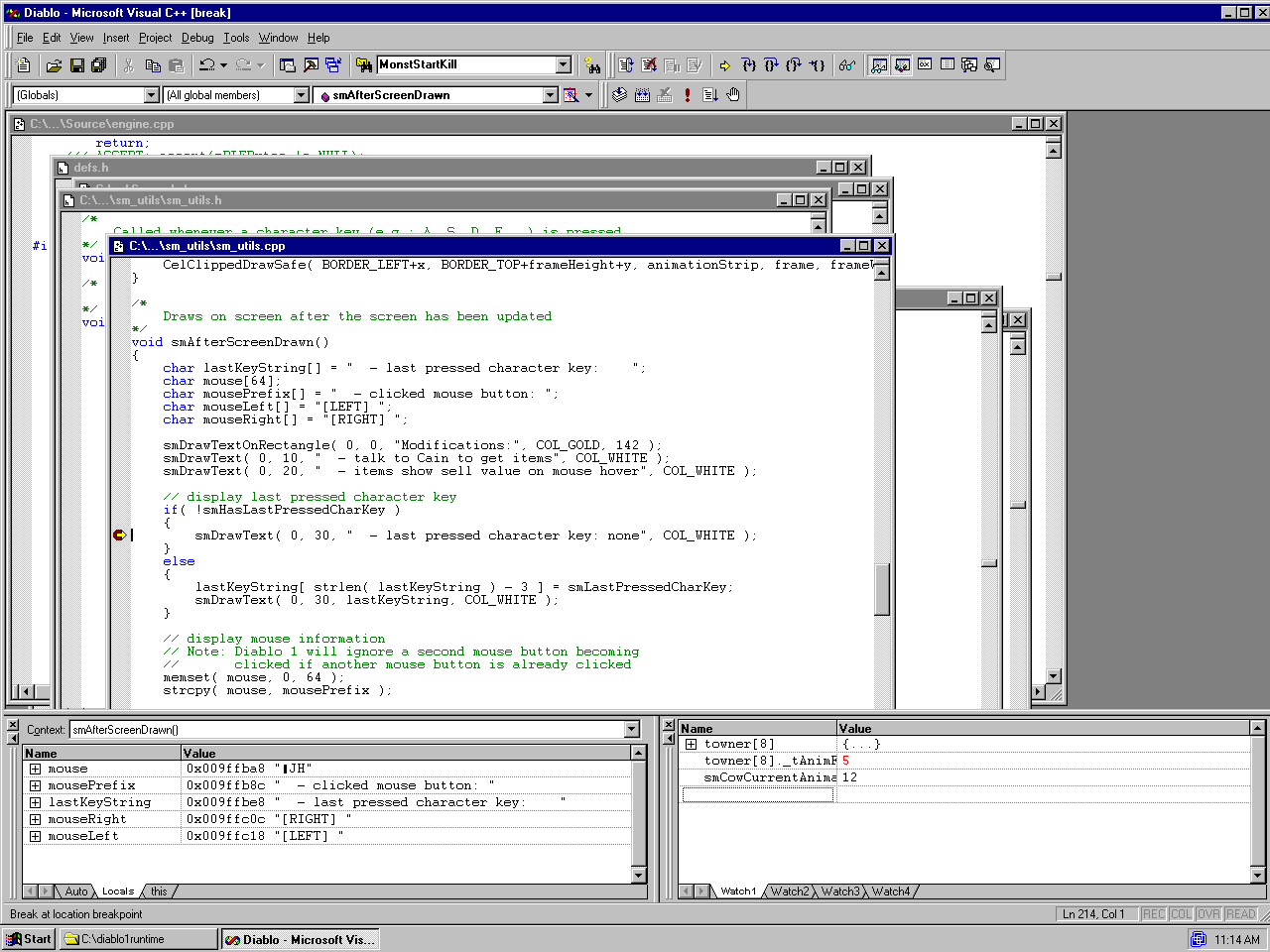This screenshot has height=952, width=1270.
Task: Open the Project menu
Action: coord(155,38)
